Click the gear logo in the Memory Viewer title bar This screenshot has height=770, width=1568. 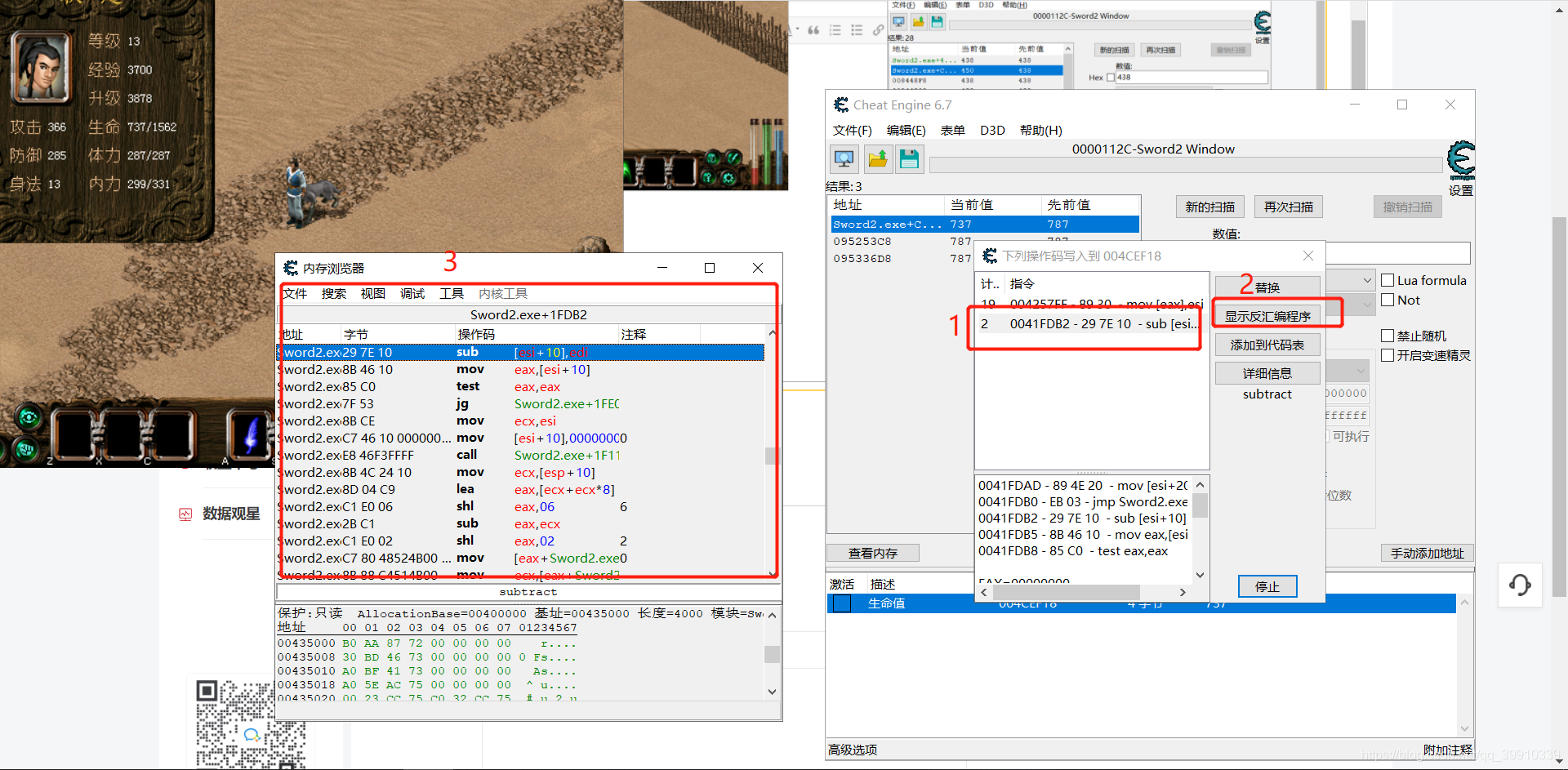(290, 268)
